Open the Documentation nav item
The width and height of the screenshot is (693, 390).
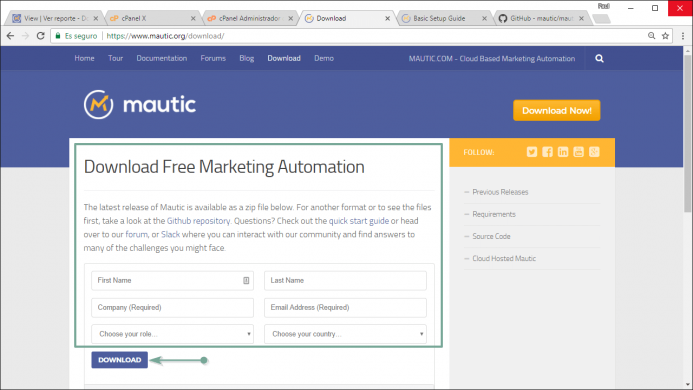pos(162,58)
